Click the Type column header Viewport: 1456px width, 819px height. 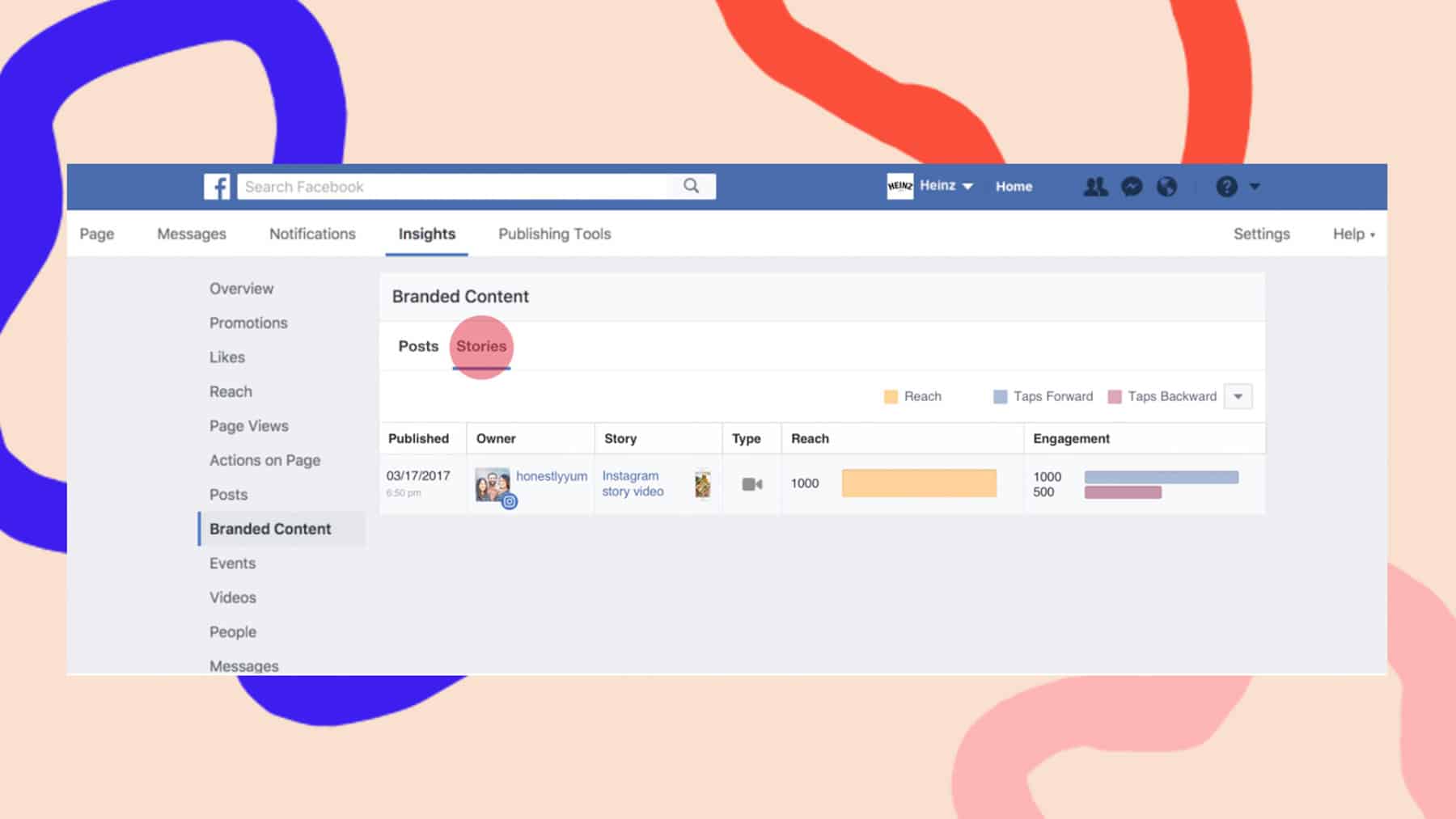[746, 438]
